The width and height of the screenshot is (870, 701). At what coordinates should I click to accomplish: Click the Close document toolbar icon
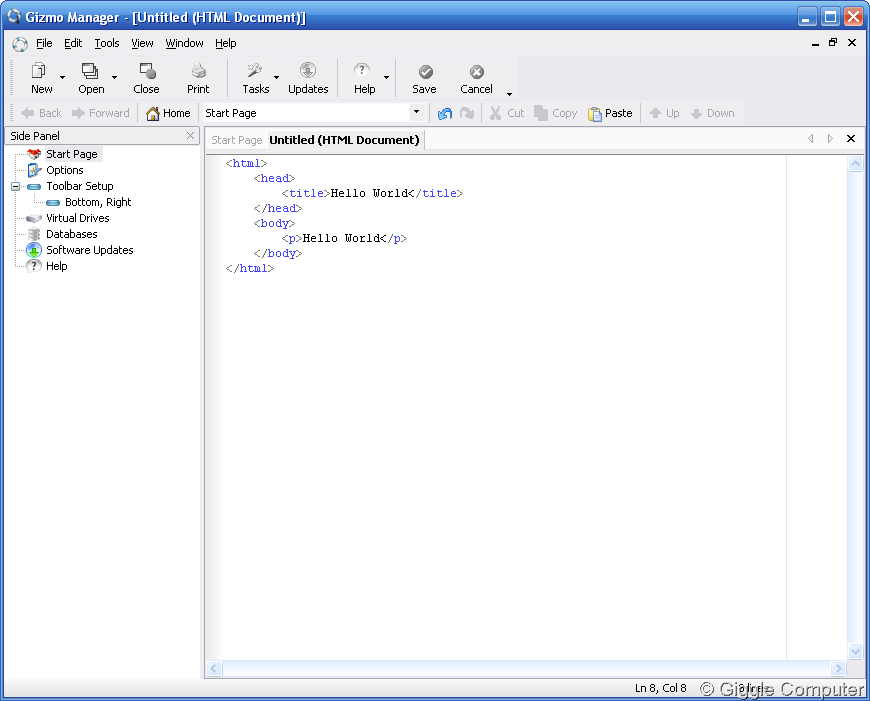(x=147, y=70)
